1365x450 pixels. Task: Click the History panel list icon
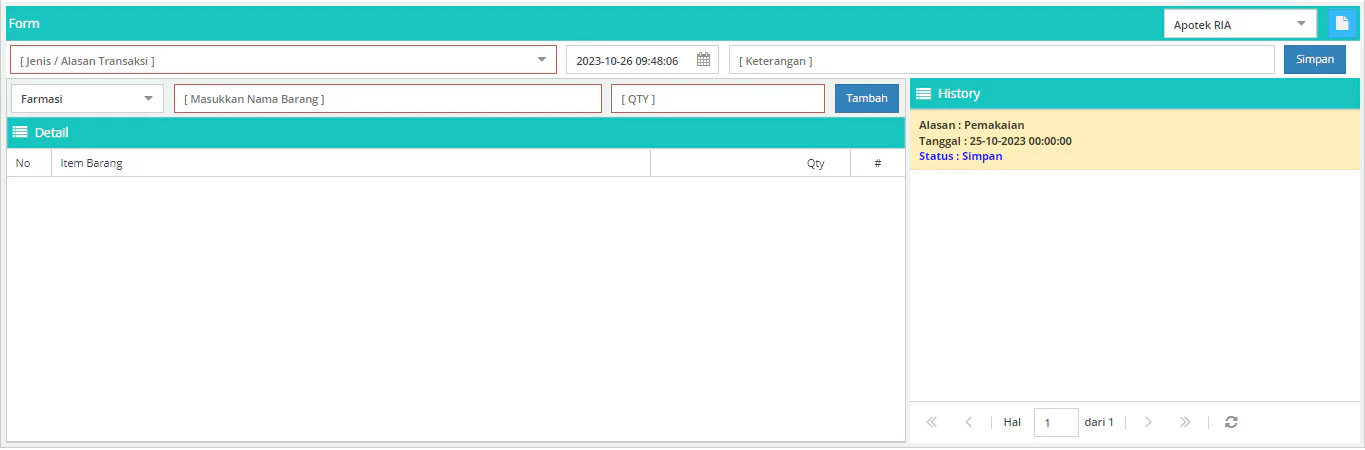coord(924,94)
